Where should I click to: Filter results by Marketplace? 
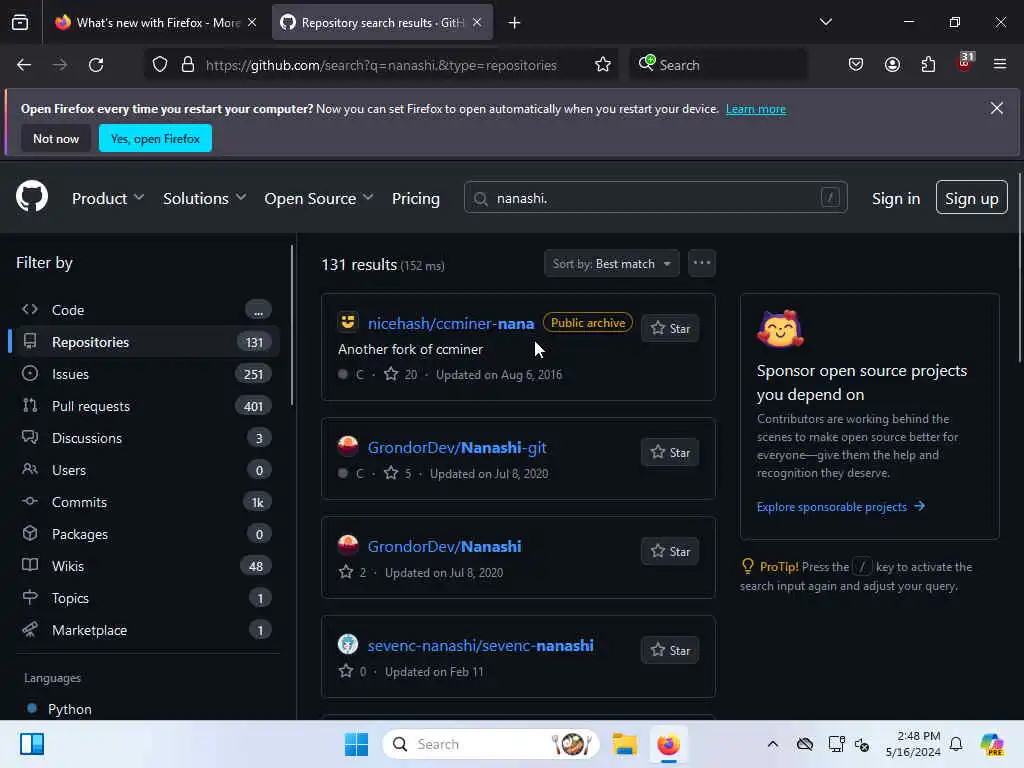point(144,630)
